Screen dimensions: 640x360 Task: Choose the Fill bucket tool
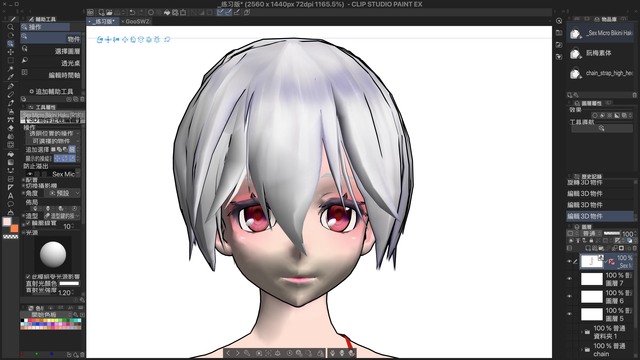pyautogui.click(x=11, y=154)
